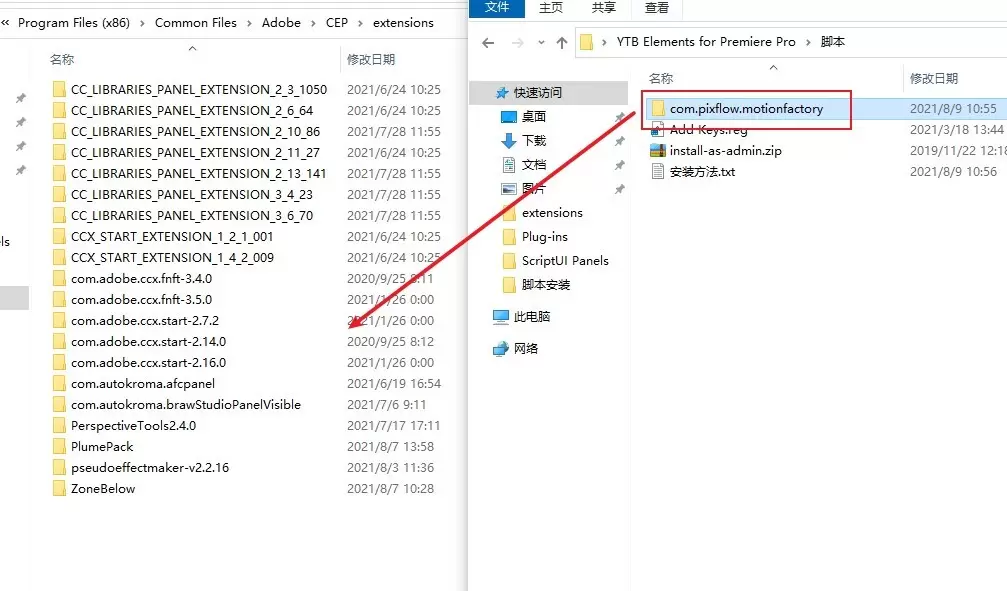Click folder icon of com.autokroma.afcpanel
Screen dimensions: 1007x591
click(x=59, y=384)
